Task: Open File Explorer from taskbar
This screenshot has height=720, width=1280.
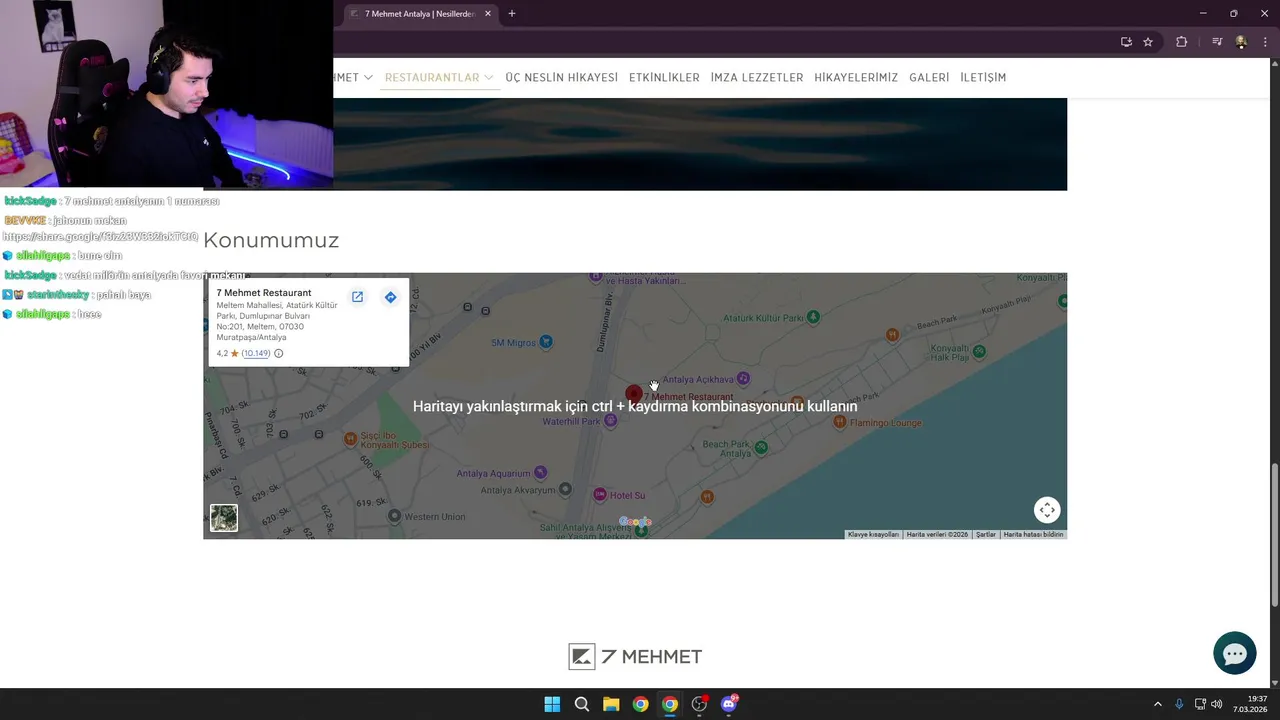Action: (611, 704)
